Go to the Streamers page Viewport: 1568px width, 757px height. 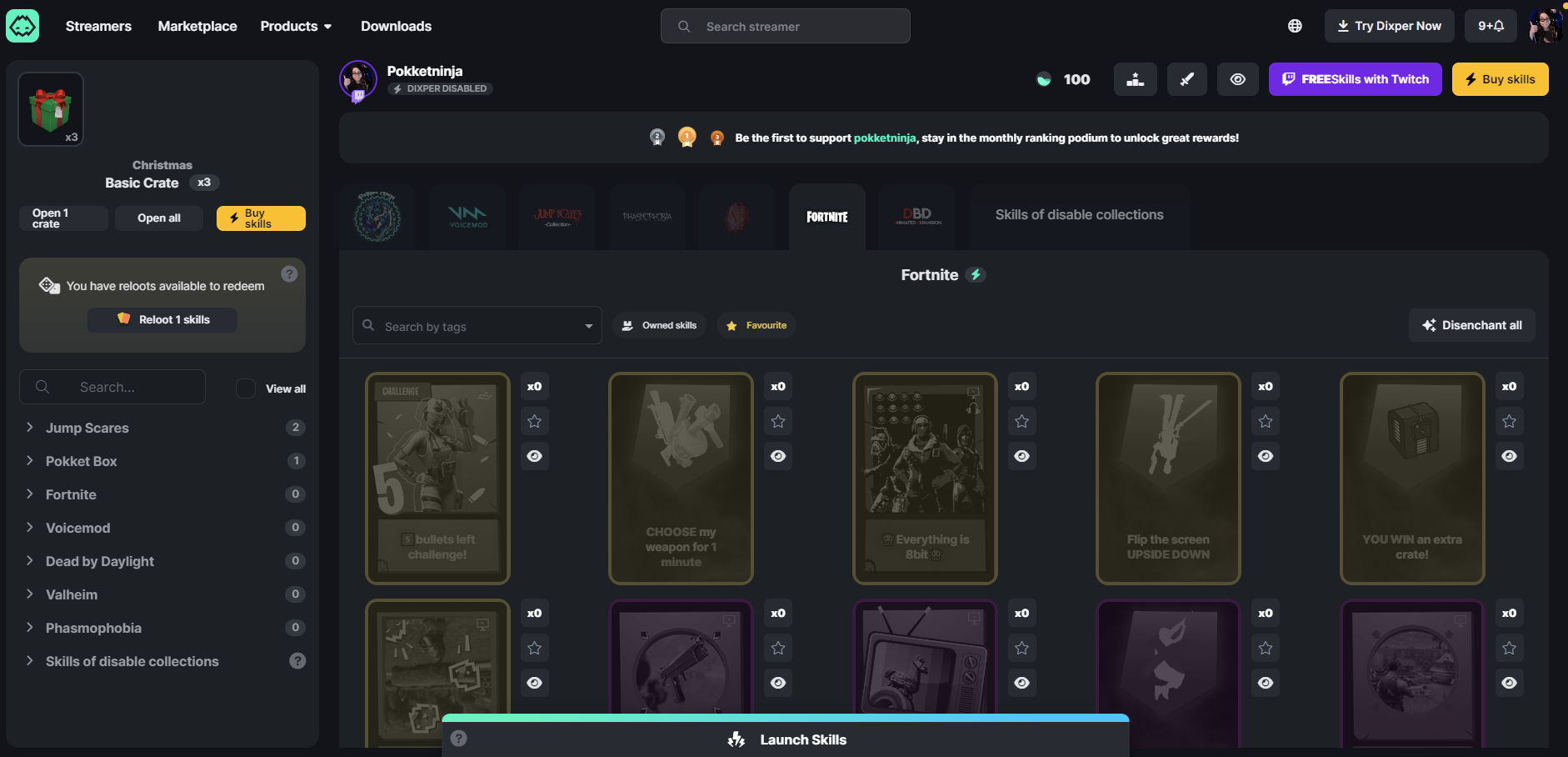98,26
